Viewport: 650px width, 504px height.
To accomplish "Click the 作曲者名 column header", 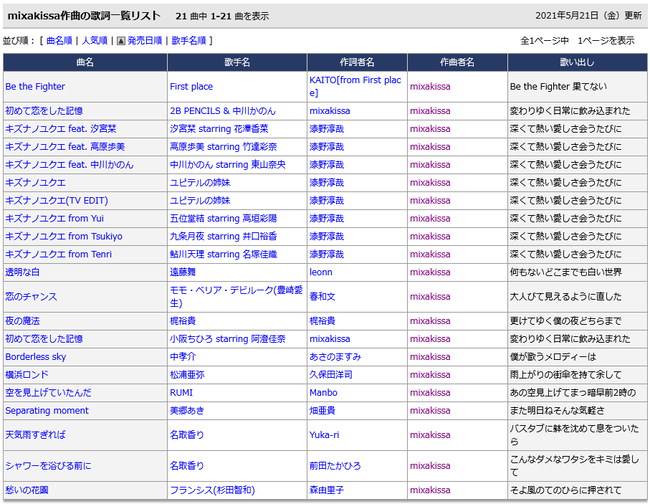I will point(457,62).
